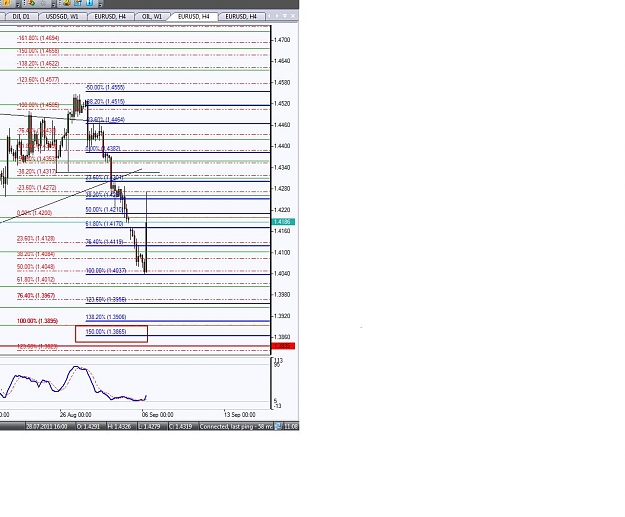The width and height of the screenshot is (625, 517).
Task: Click the 1.4700 price axis label
Action: pos(282,40)
